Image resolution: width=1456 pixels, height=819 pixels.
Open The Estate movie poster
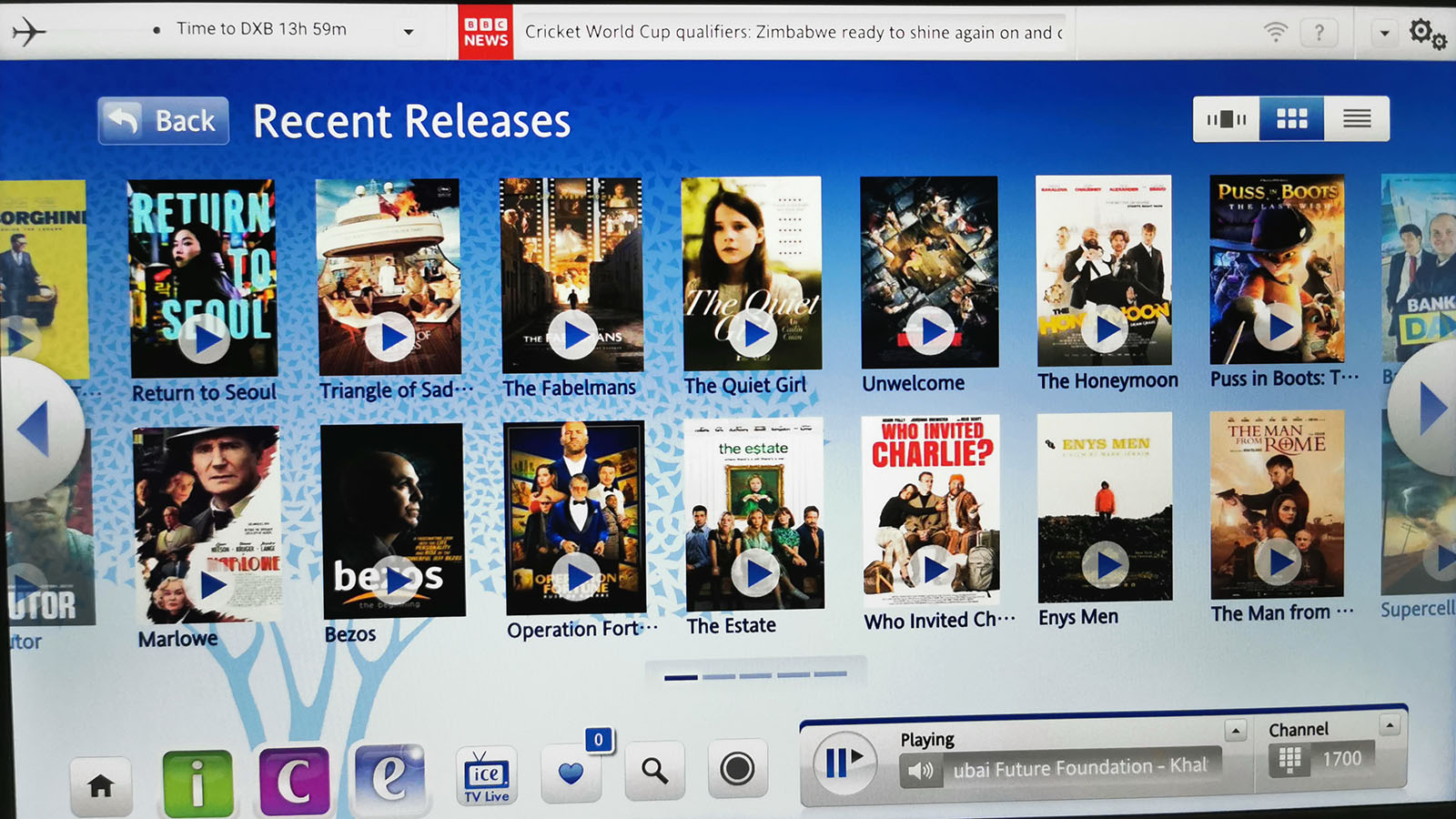pyautogui.click(x=754, y=514)
